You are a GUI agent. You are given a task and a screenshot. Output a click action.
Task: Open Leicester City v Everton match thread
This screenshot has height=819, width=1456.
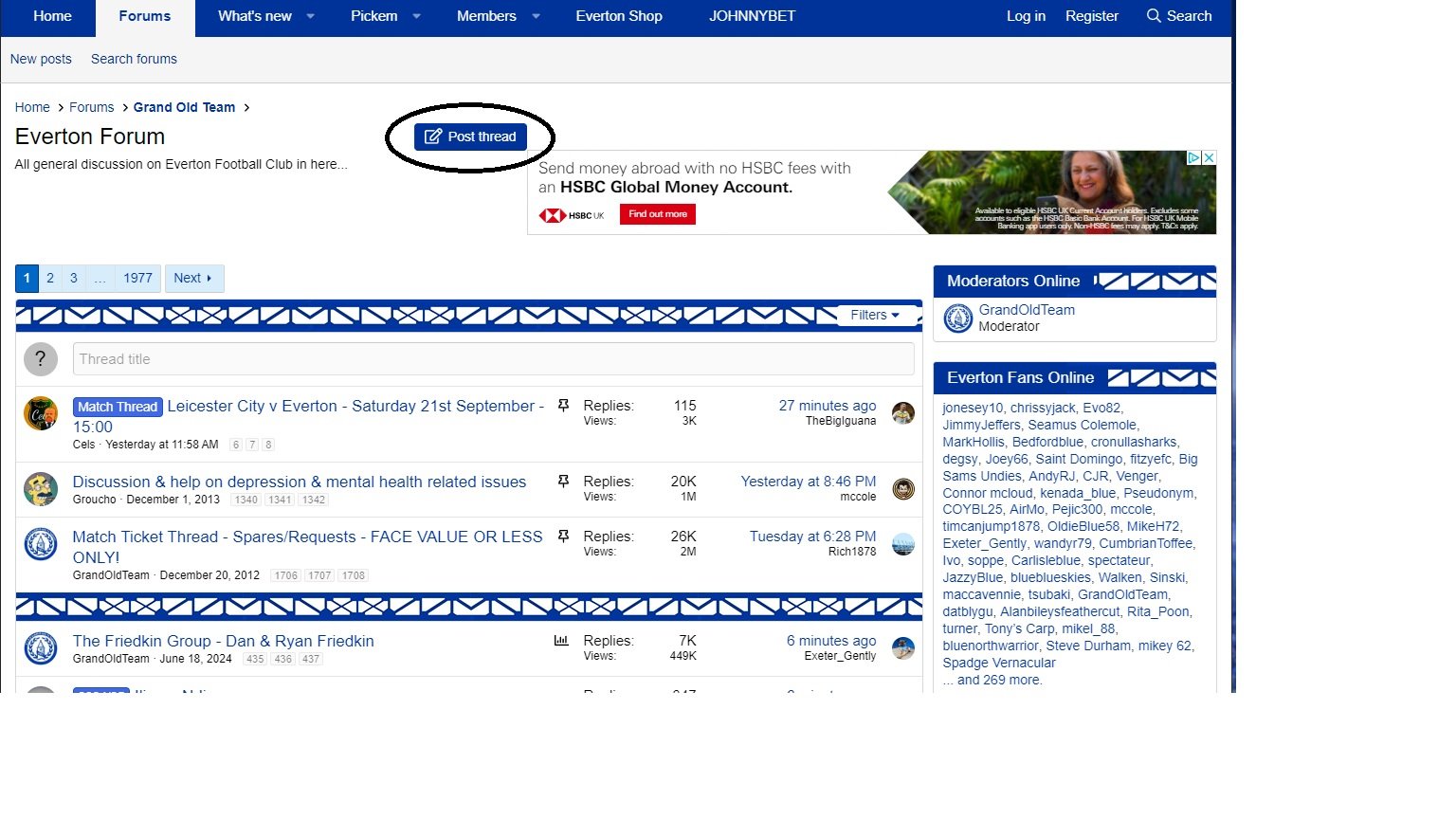tap(308, 416)
